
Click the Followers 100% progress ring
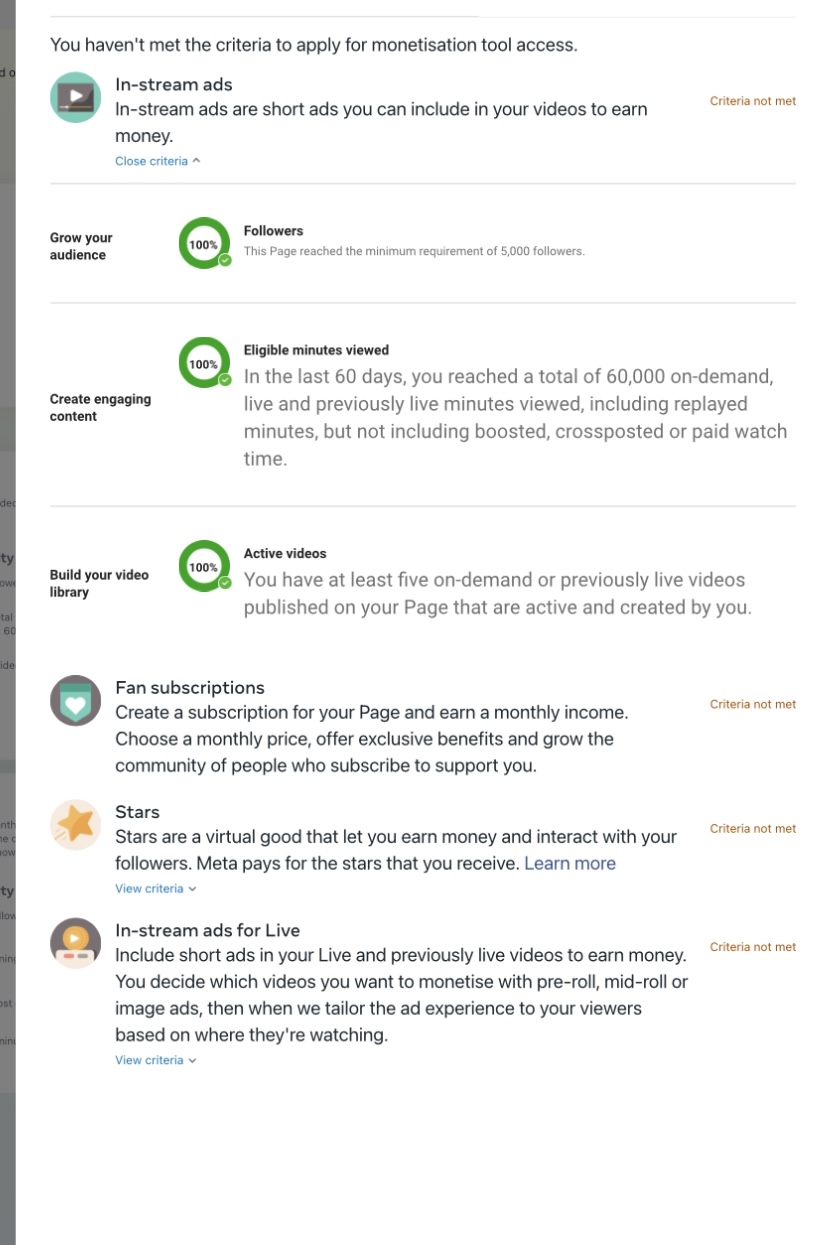[x=204, y=243]
